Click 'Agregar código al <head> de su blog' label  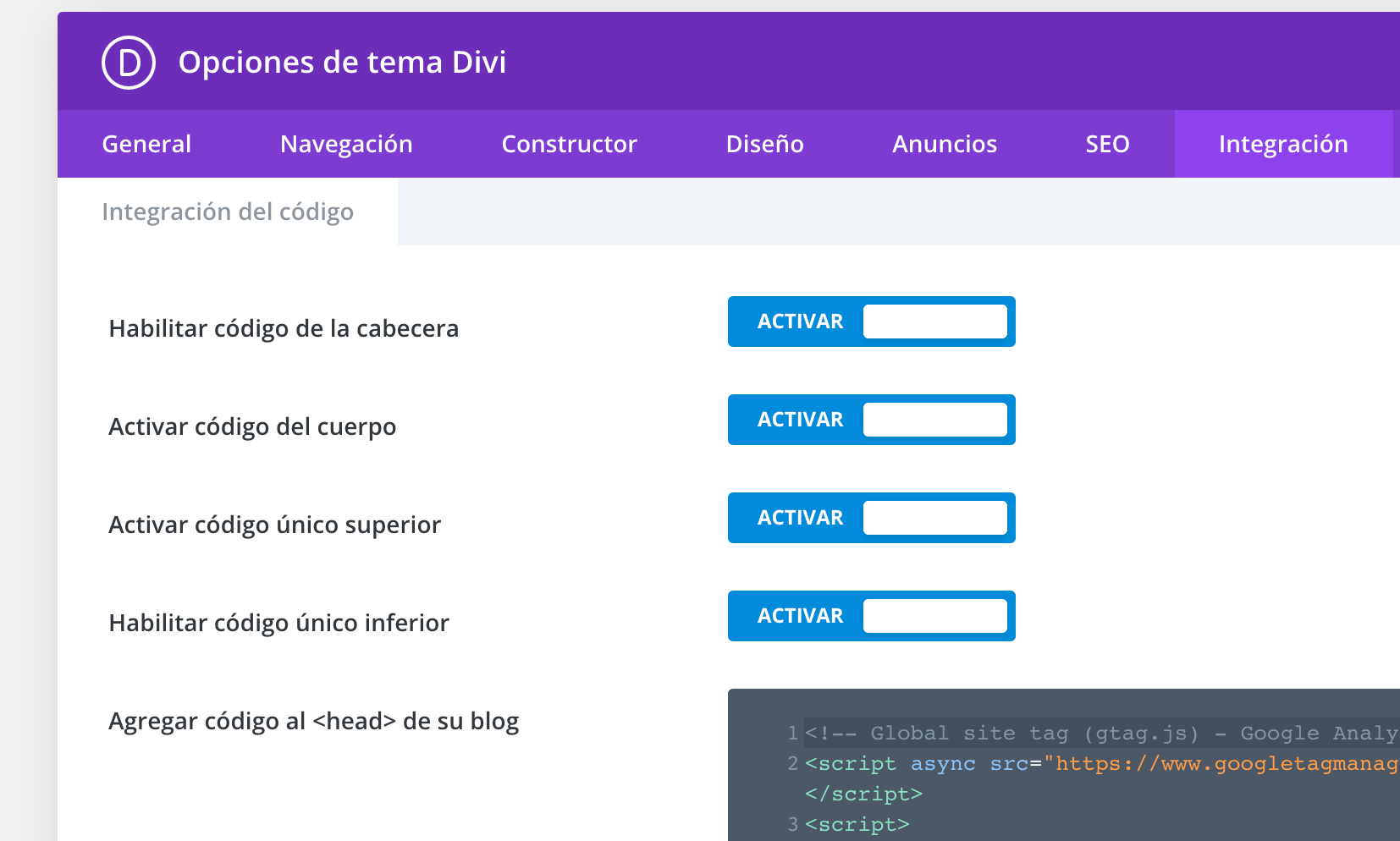pos(314,721)
